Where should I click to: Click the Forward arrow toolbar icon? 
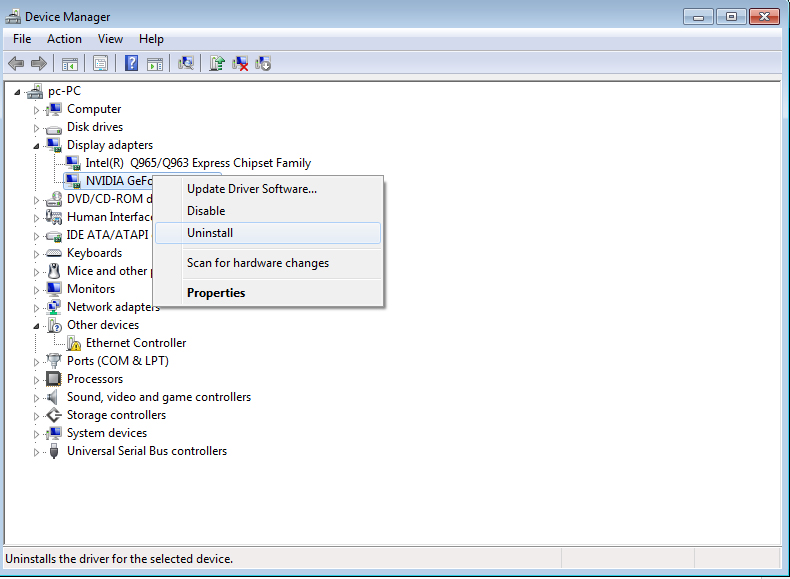pos(39,63)
